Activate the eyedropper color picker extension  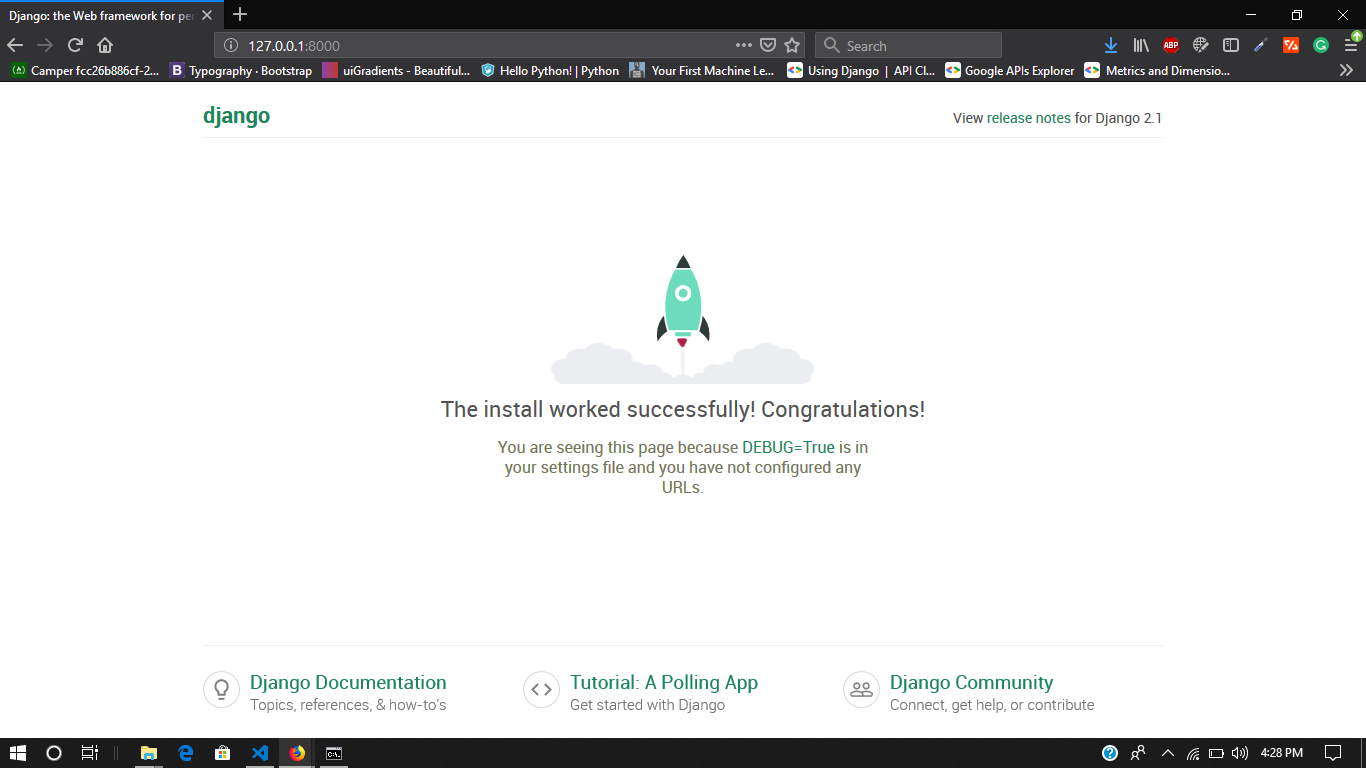pyautogui.click(x=1261, y=45)
